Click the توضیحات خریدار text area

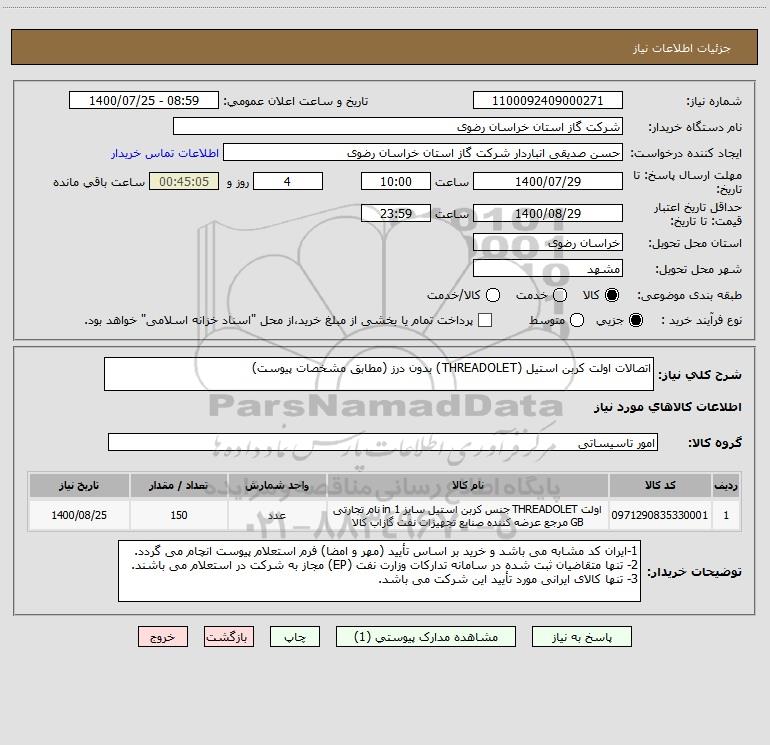tap(379, 571)
